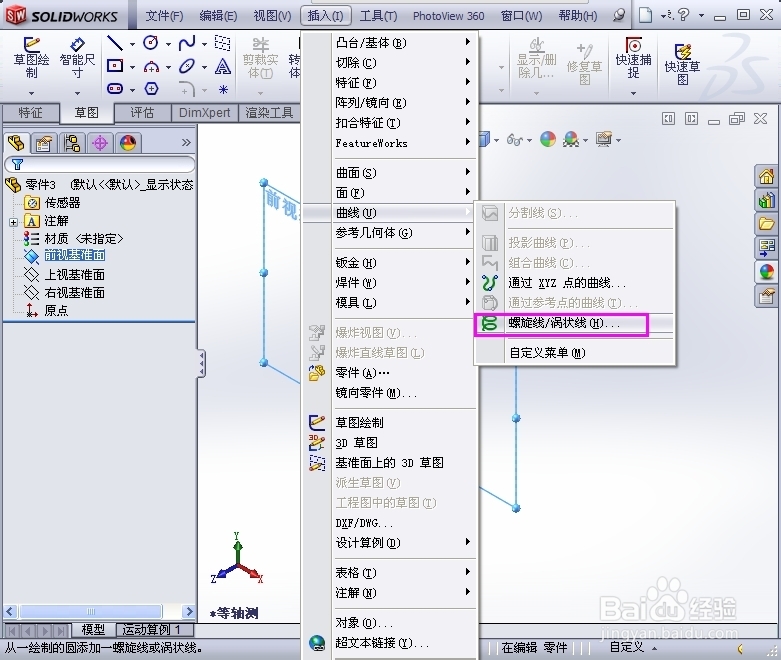This screenshot has width=781, height=660.
Task: Open the Smart Dimension dropdown arrow
Action: point(77,93)
